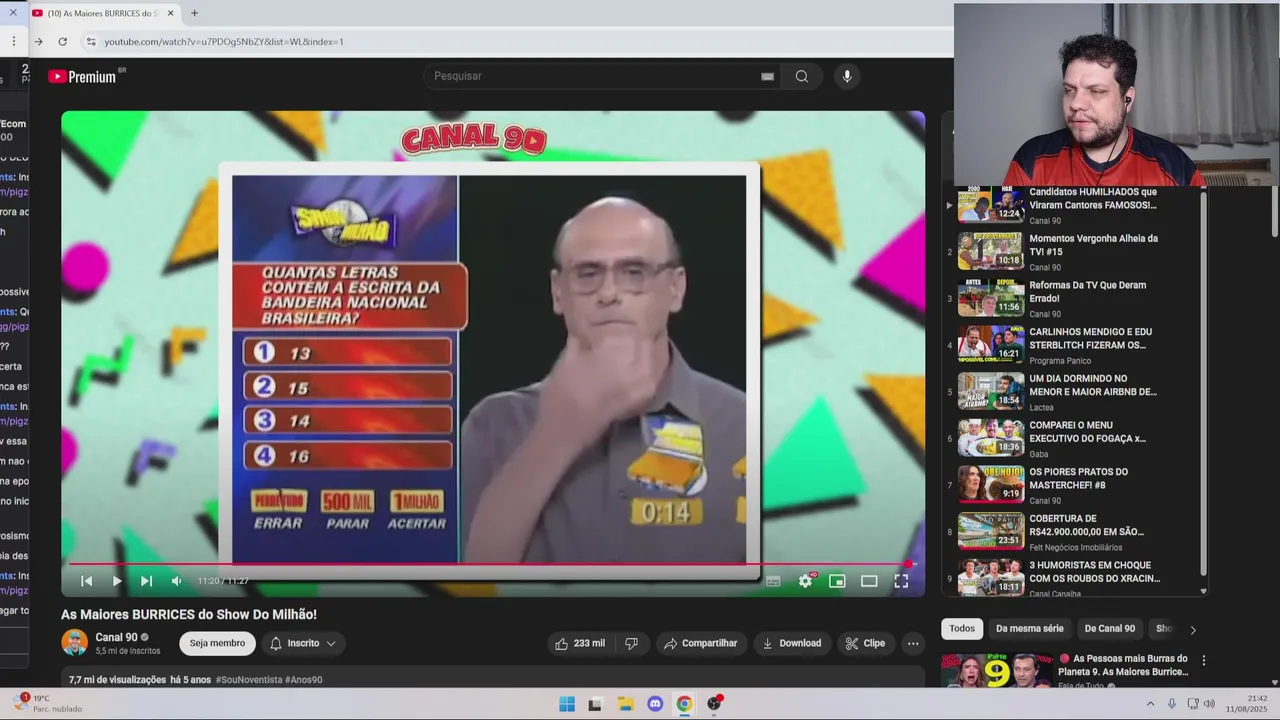Image resolution: width=1280 pixels, height=720 pixels.
Task: Reload the YouTube page
Action: pos(62,41)
